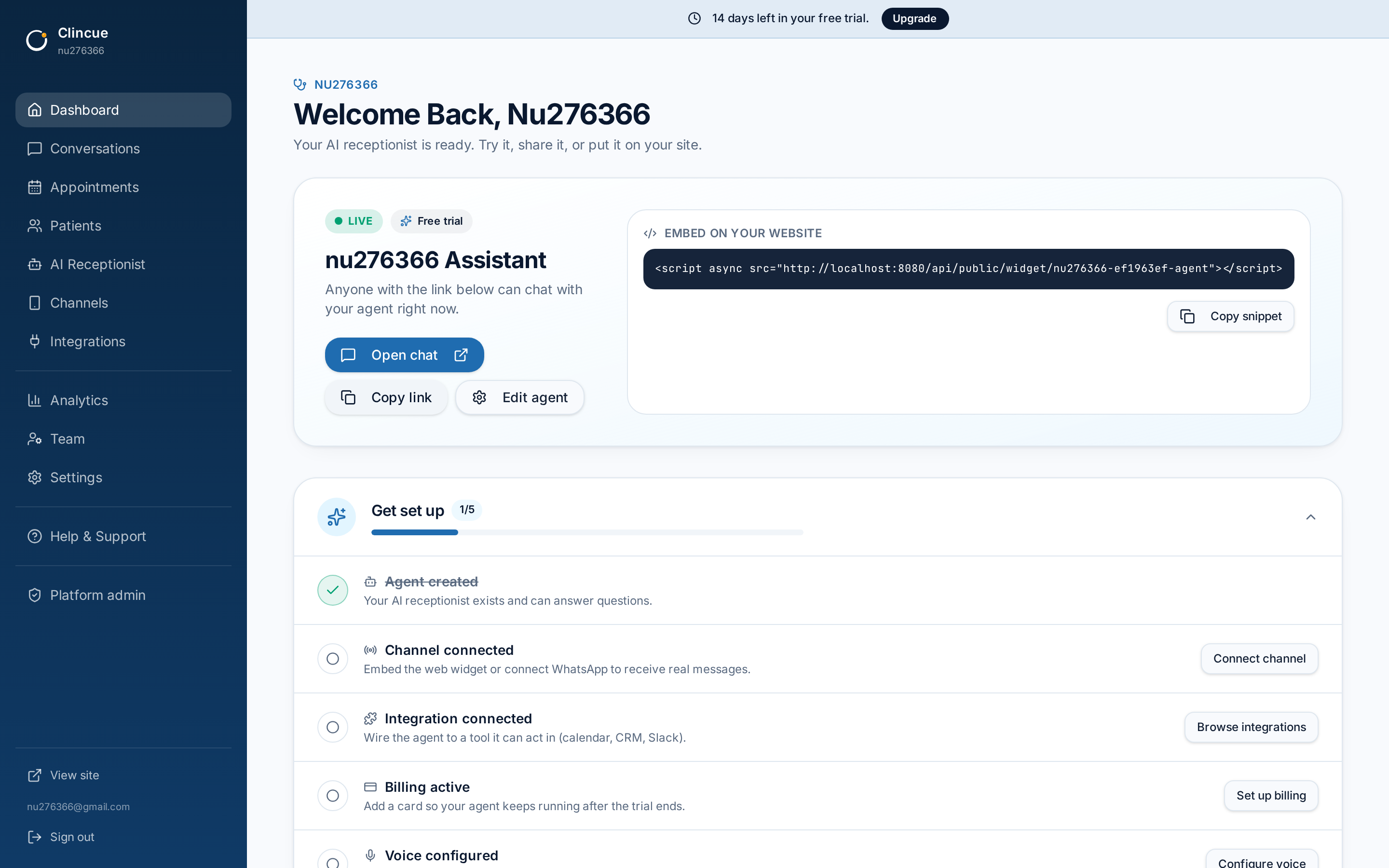Click the Upgrade button in trial banner
Image resolution: width=1389 pixels, height=868 pixels.
(x=914, y=18)
